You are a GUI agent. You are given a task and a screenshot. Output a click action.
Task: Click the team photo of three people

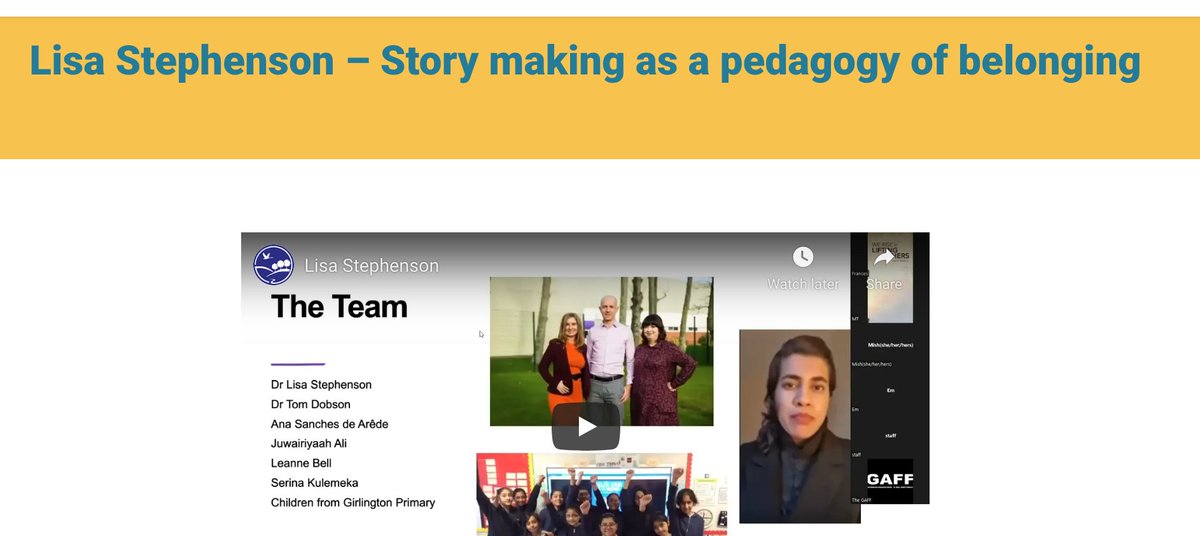[601, 351]
